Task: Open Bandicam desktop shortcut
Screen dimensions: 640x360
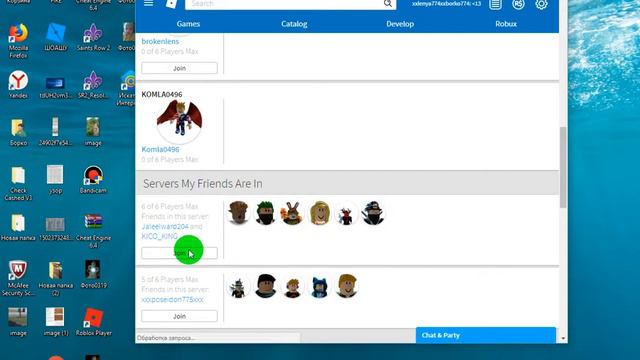Action: click(93, 180)
